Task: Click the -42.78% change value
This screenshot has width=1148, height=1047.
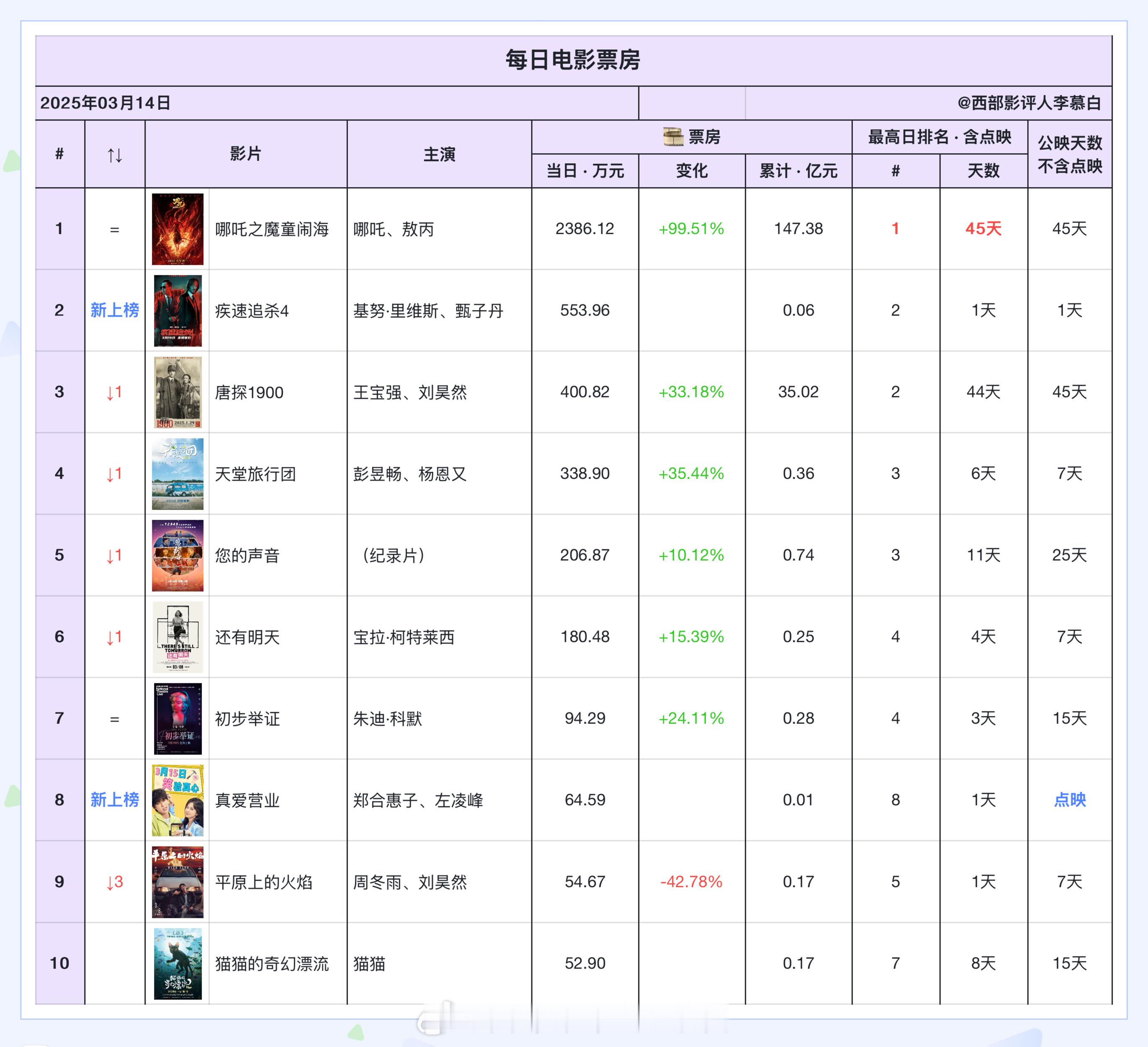Action: coord(691,882)
